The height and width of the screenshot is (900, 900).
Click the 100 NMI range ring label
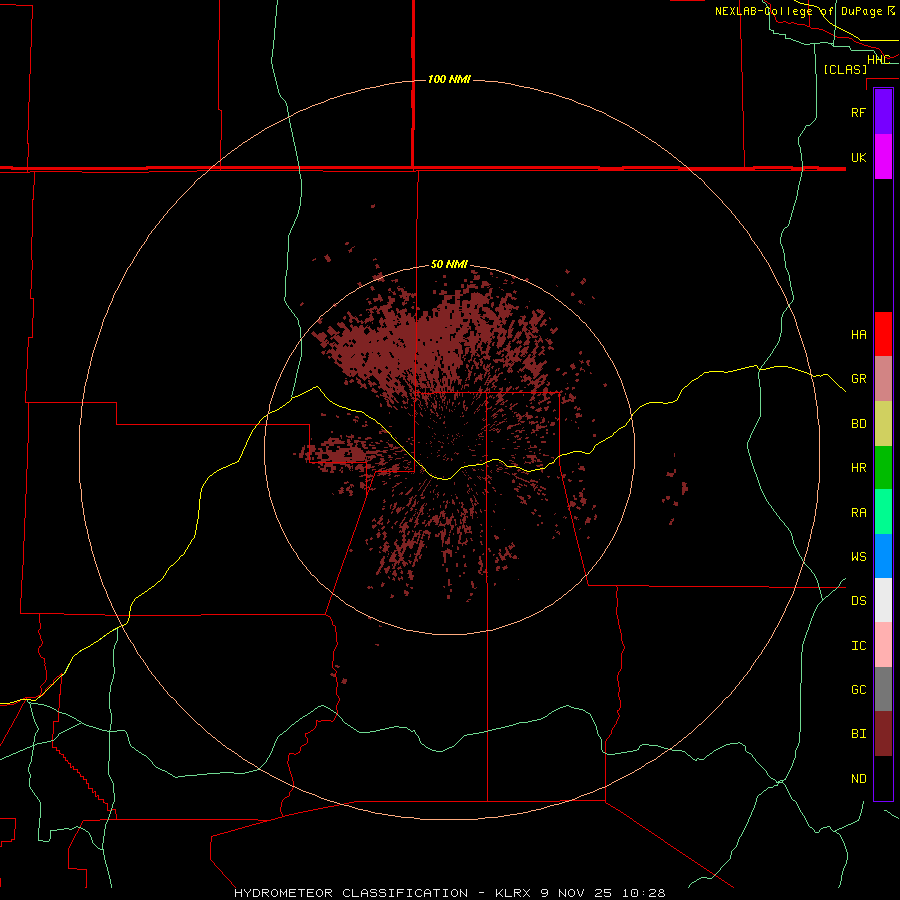click(x=449, y=79)
